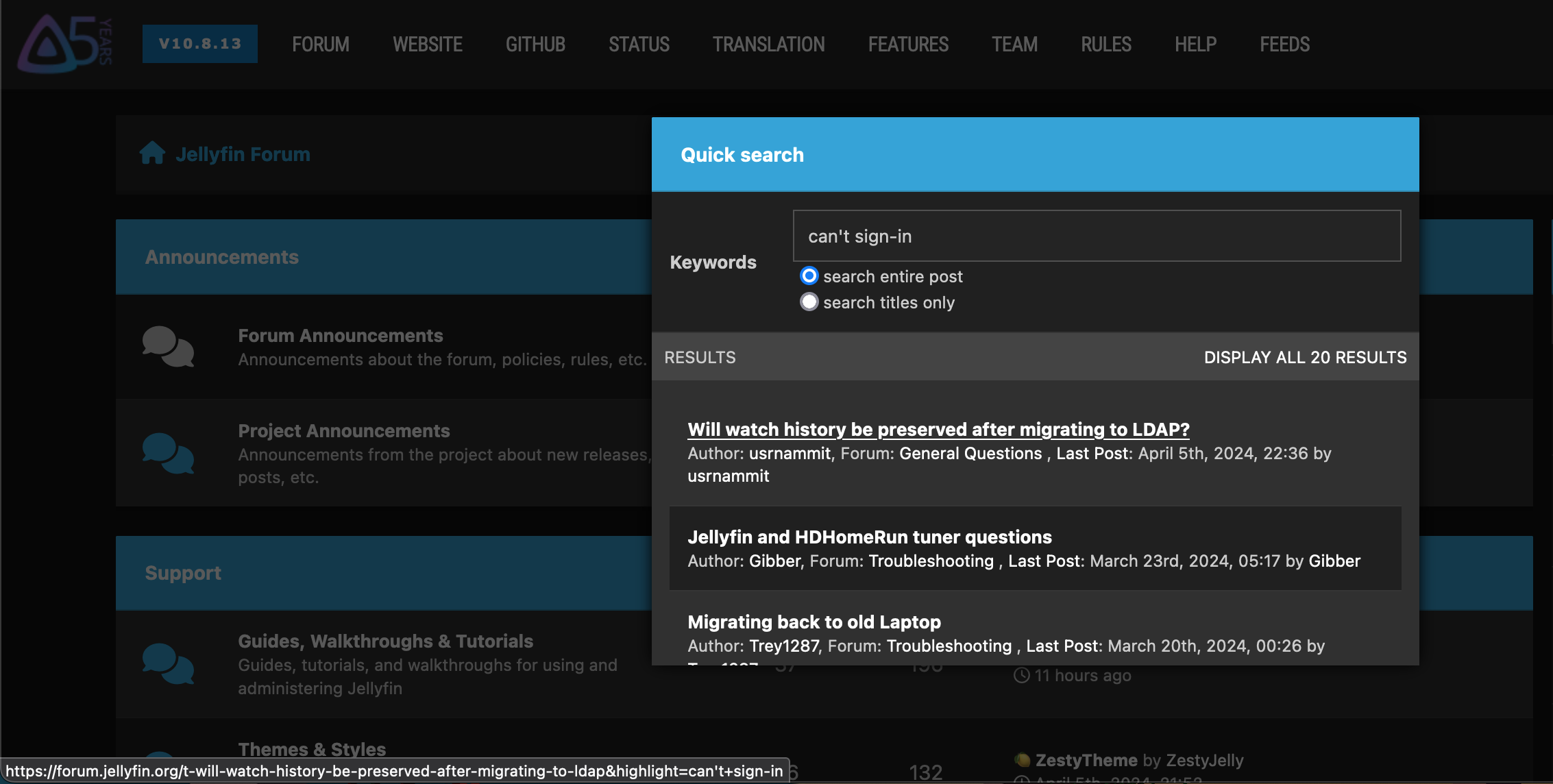
Task: Click the home icon beside Jellyfin Forum
Action: [x=152, y=154]
